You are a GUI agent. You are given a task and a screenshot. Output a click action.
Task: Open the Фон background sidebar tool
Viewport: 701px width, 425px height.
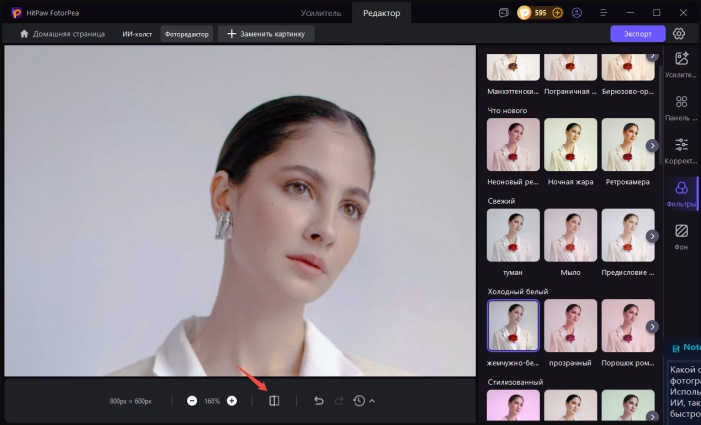click(x=681, y=237)
